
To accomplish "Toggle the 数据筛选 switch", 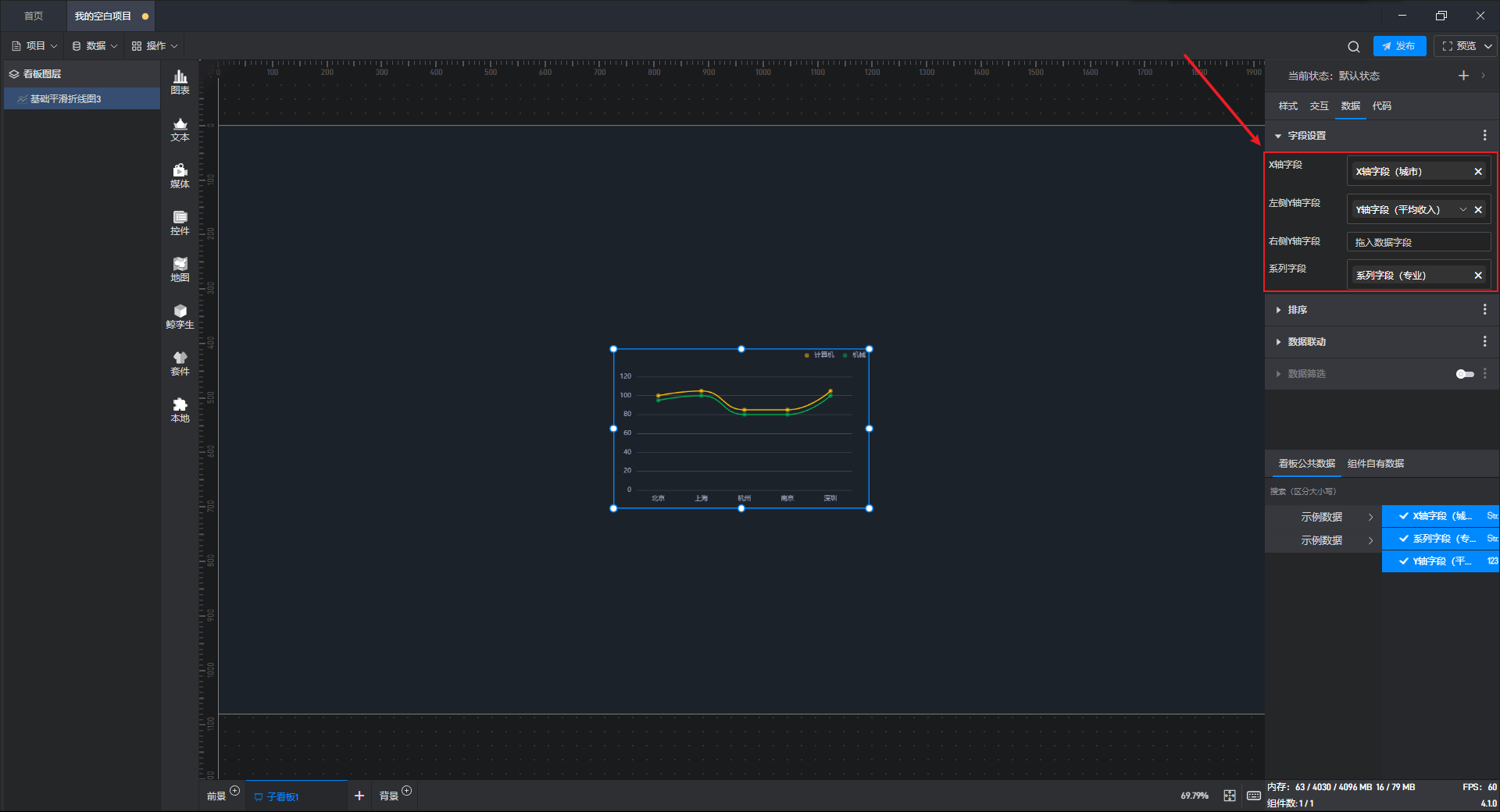I will [x=1465, y=374].
